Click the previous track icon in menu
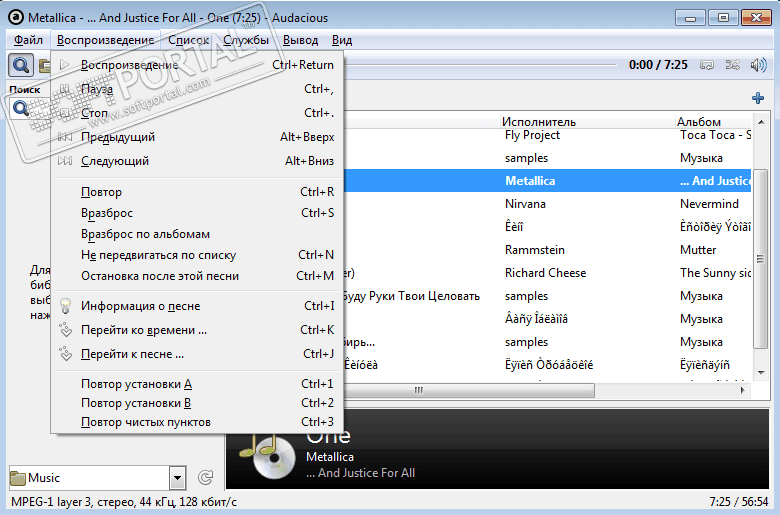The height and width of the screenshot is (515, 780). click(x=65, y=137)
